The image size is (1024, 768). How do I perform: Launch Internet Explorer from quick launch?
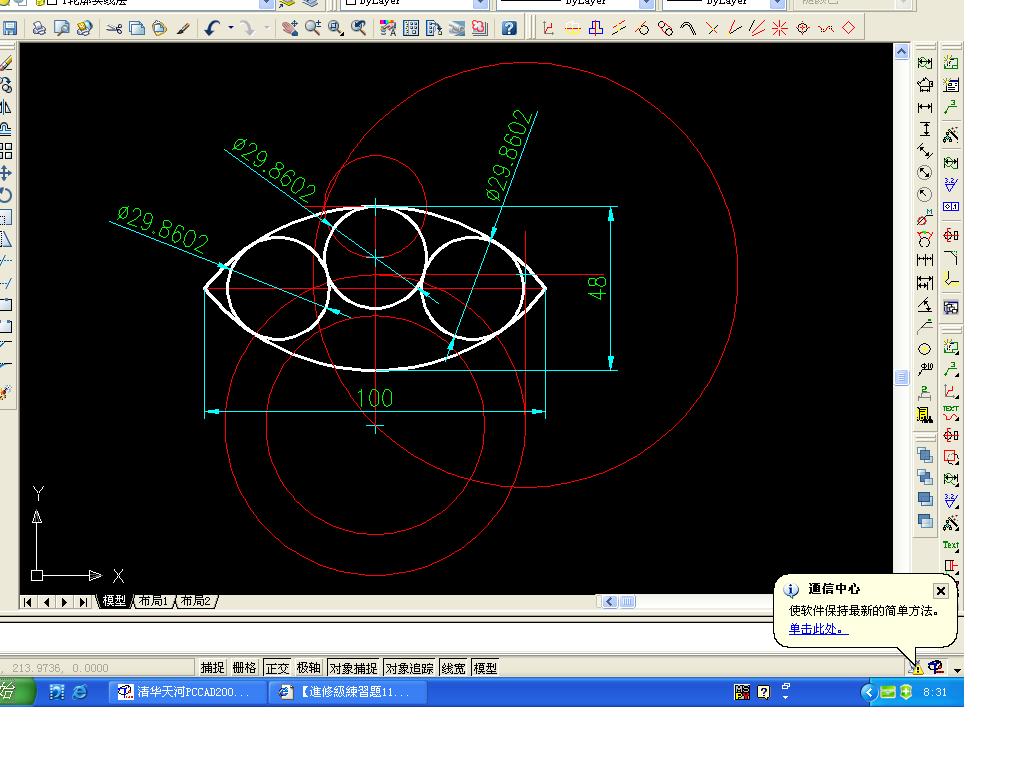pos(80,692)
